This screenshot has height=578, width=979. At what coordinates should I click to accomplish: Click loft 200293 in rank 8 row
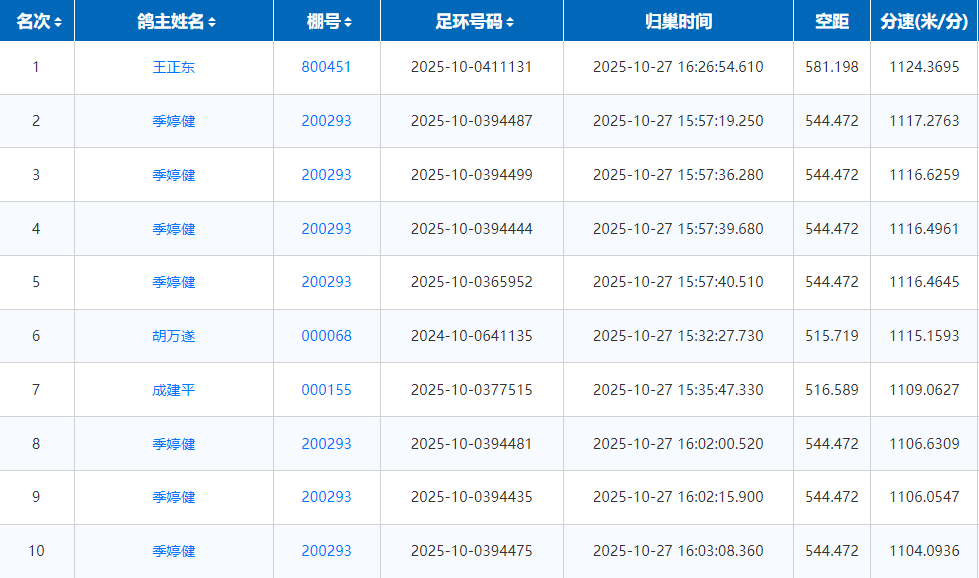pos(326,444)
